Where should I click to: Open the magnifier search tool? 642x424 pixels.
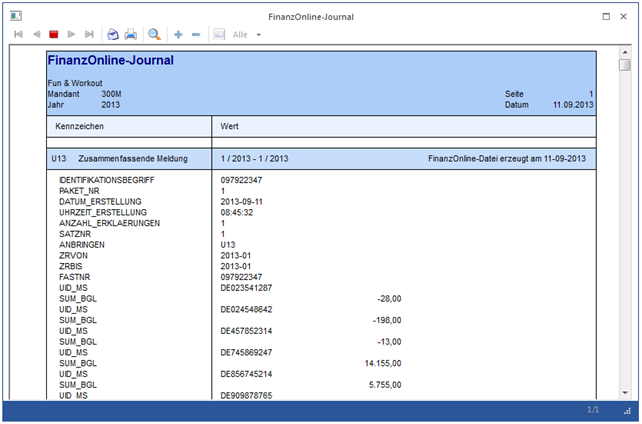155,34
